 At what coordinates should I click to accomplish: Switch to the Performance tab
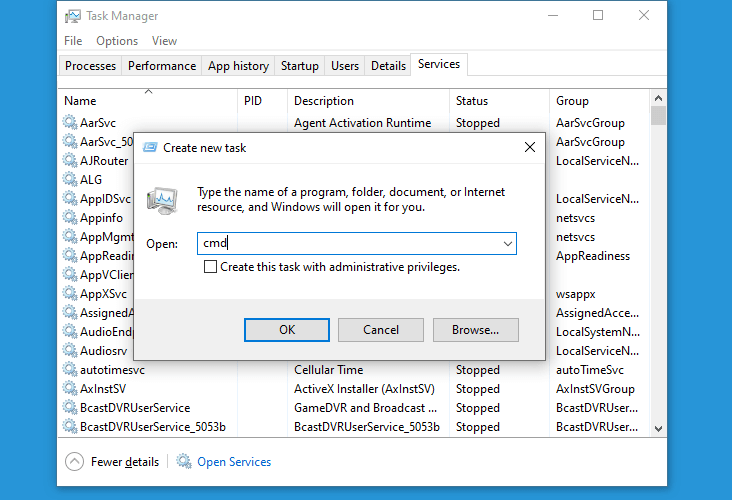(x=162, y=66)
